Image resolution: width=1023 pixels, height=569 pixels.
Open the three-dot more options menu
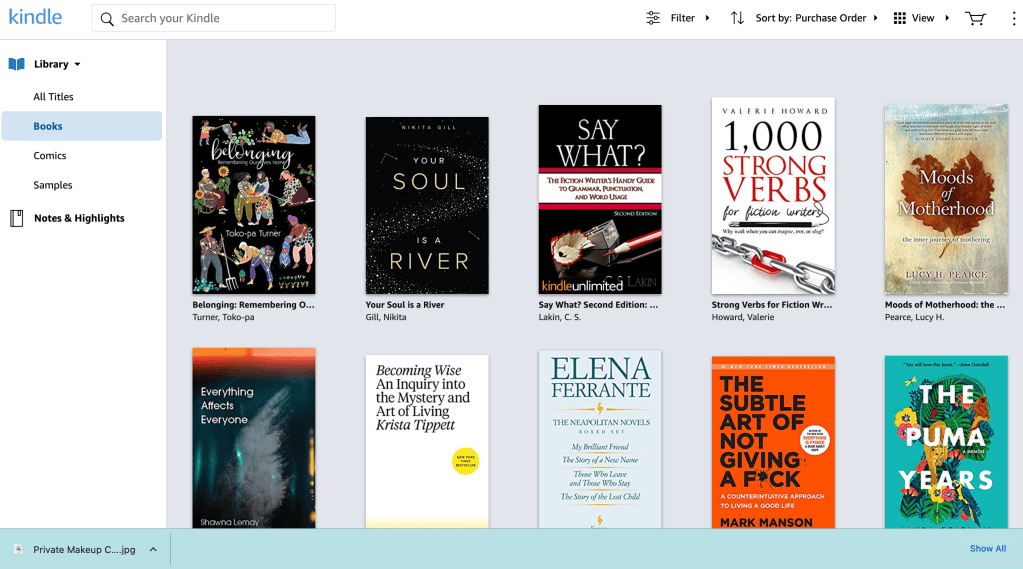(x=1013, y=18)
